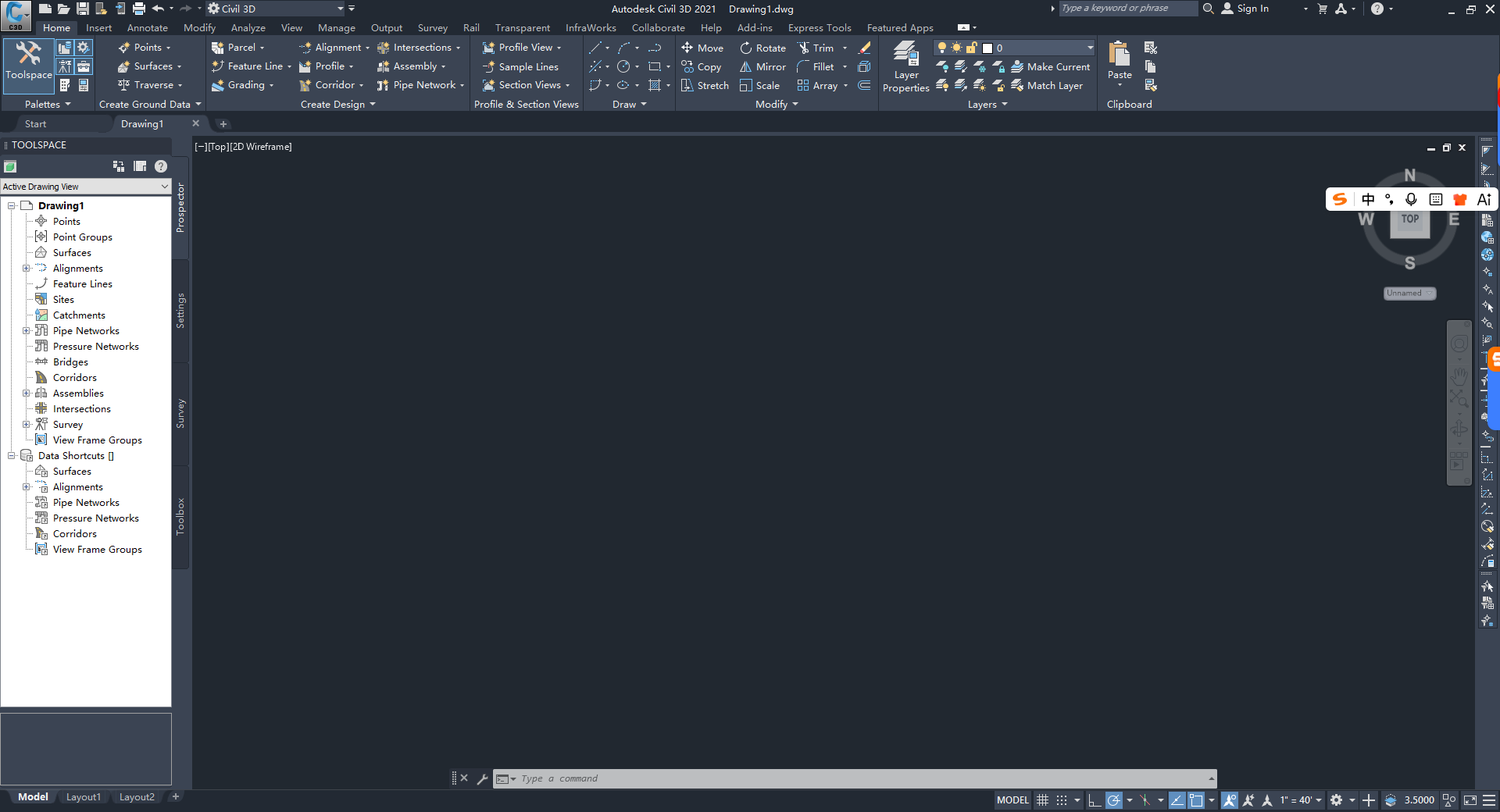Toggle annotation visibility in status bar
This screenshot has width=1500, height=812.
[x=1230, y=800]
